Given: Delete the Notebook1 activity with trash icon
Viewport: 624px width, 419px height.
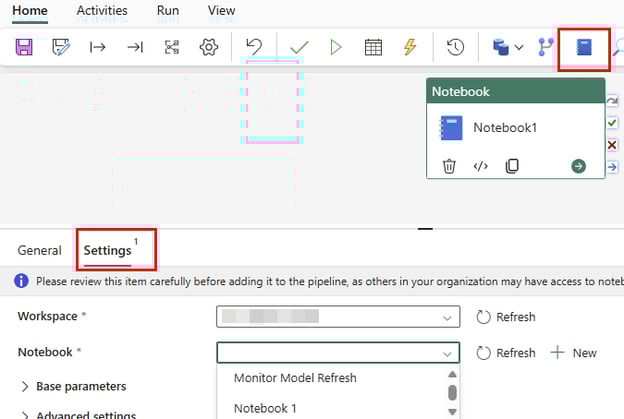Looking at the screenshot, I should [x=449, y=166].
